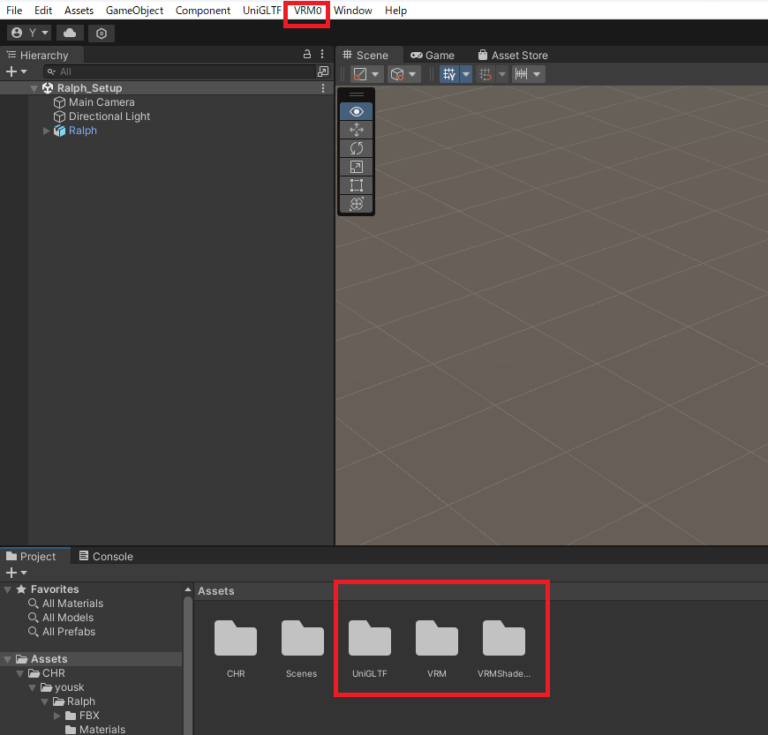Open the account dropdown labeled Y
The image size is (768, 735).
pyautogui.click(x=29, y=33)
